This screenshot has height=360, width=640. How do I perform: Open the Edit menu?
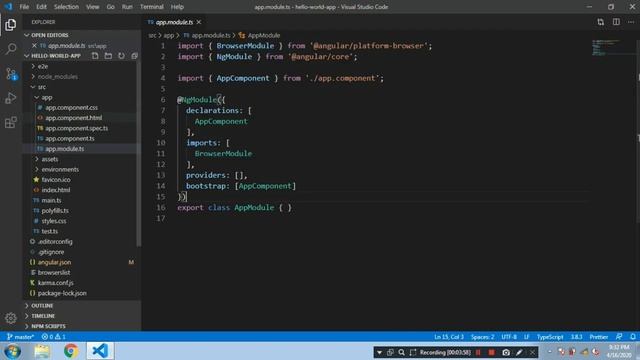tap(41, 7)
